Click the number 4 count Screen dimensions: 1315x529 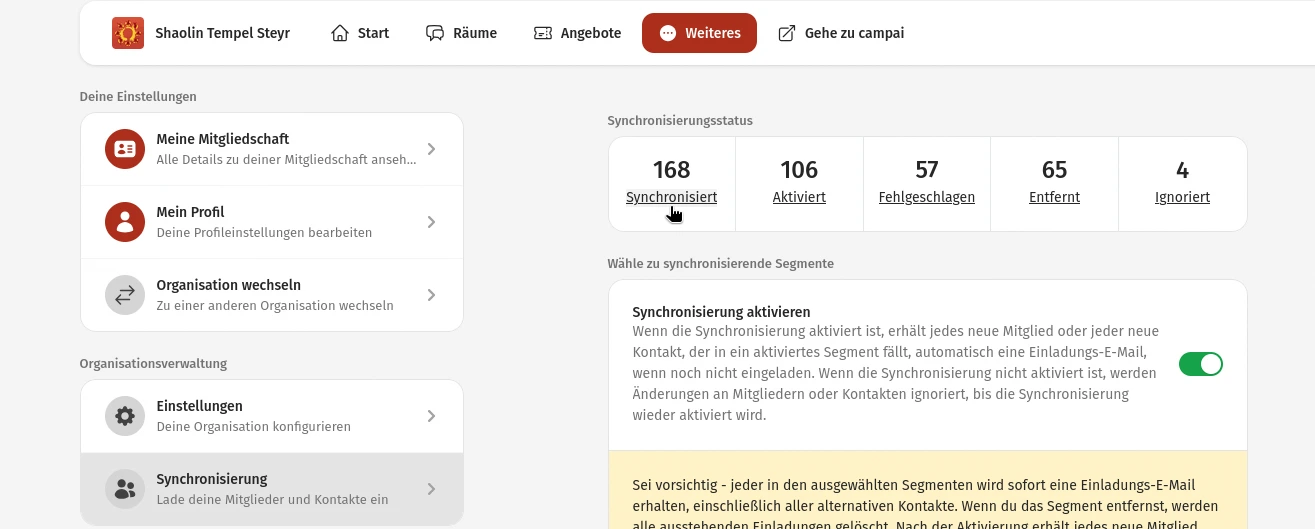1183,169
